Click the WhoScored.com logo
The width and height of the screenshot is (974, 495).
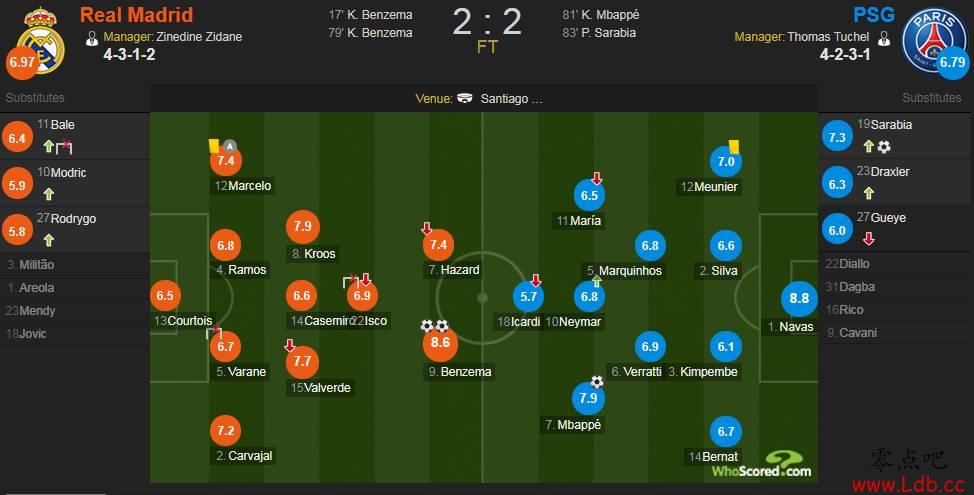point(762,465)
